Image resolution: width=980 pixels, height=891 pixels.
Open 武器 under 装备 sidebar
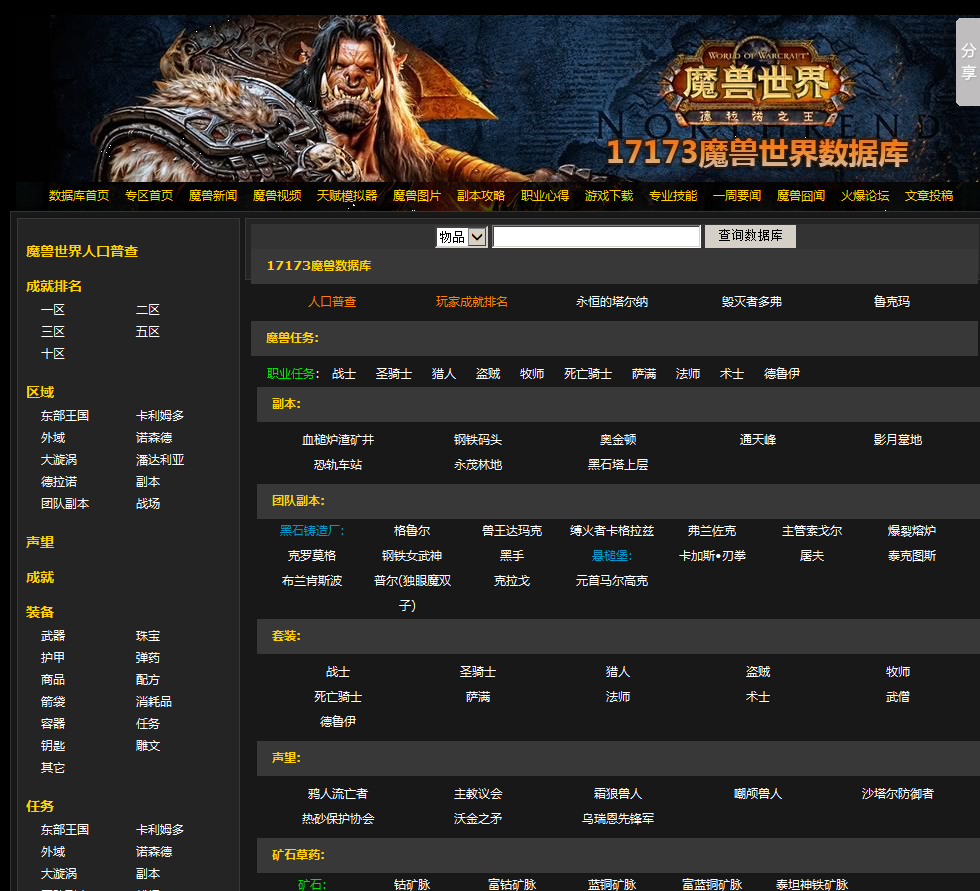pos(53,636)
